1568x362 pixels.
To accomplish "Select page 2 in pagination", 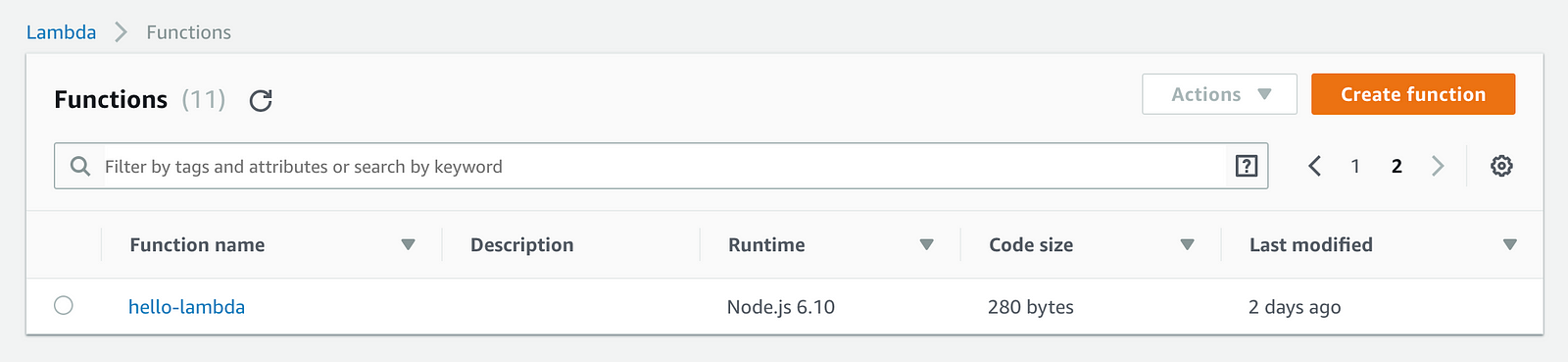I will [x=1396, y=166].
